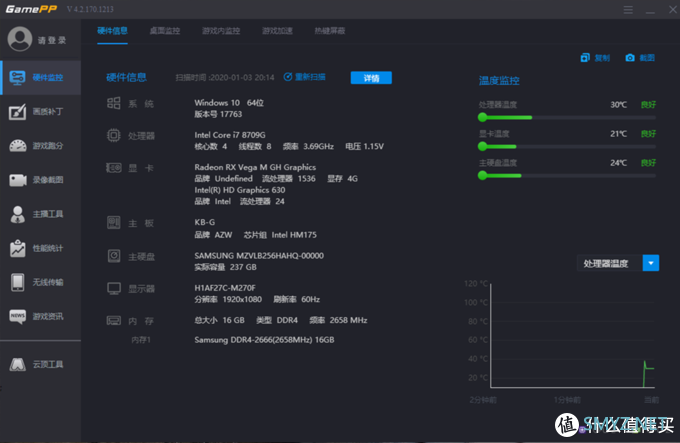Click the 截图 screenshot camera button
680x443 pixels.
click(640, 58)
